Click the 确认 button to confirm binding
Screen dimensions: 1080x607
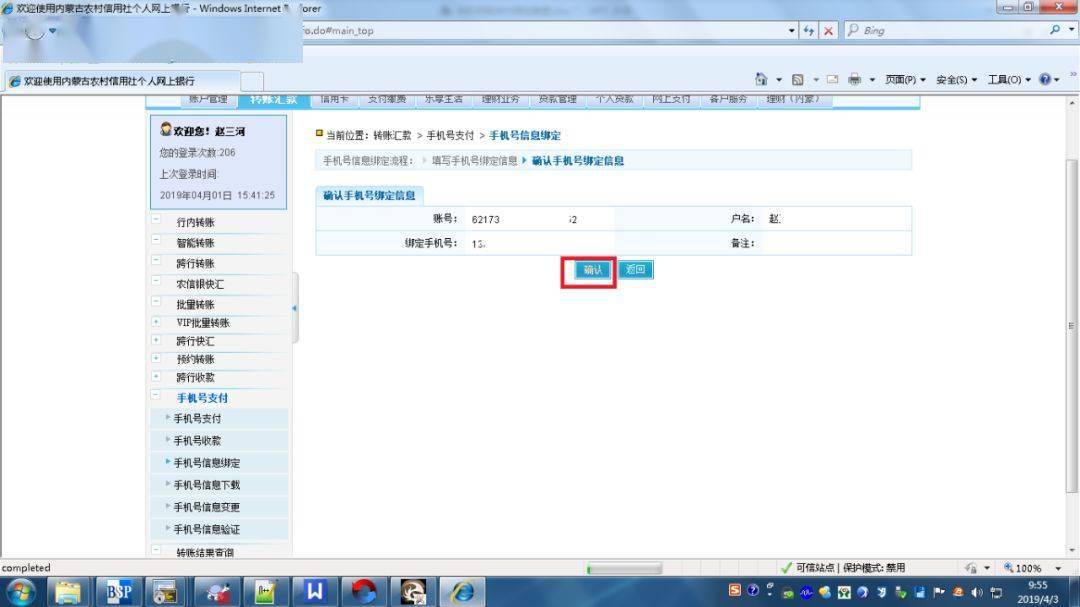tap(593, 270)
